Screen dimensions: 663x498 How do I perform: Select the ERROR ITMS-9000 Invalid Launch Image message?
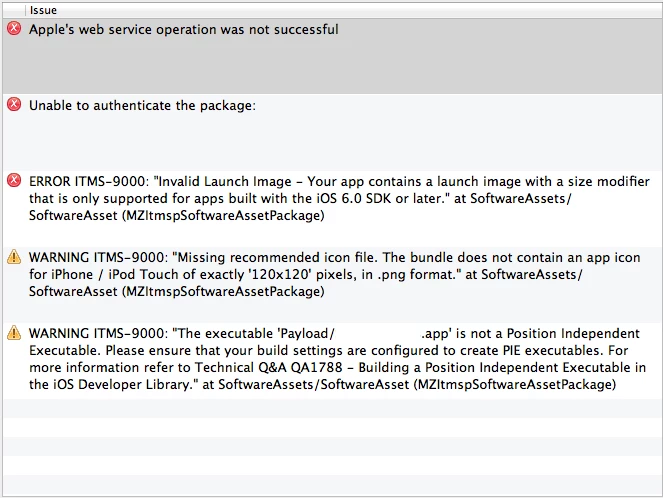[339, 198]
